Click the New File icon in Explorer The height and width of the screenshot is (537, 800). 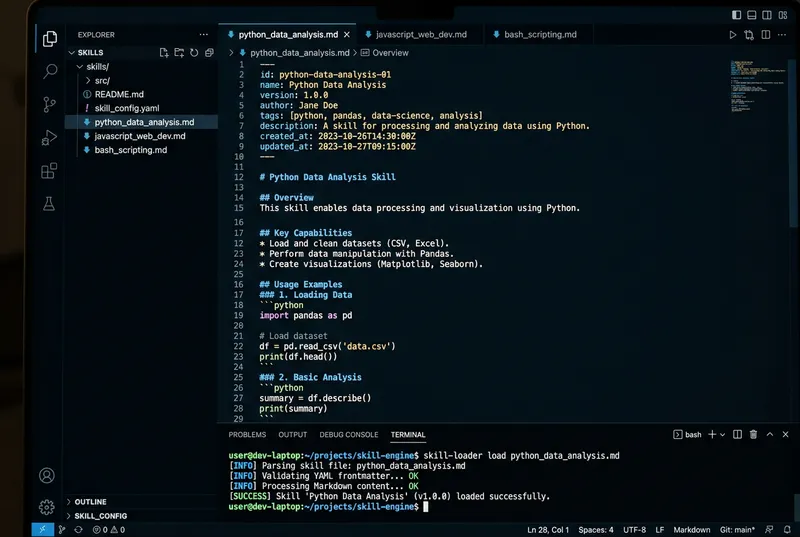pos(164,52)
